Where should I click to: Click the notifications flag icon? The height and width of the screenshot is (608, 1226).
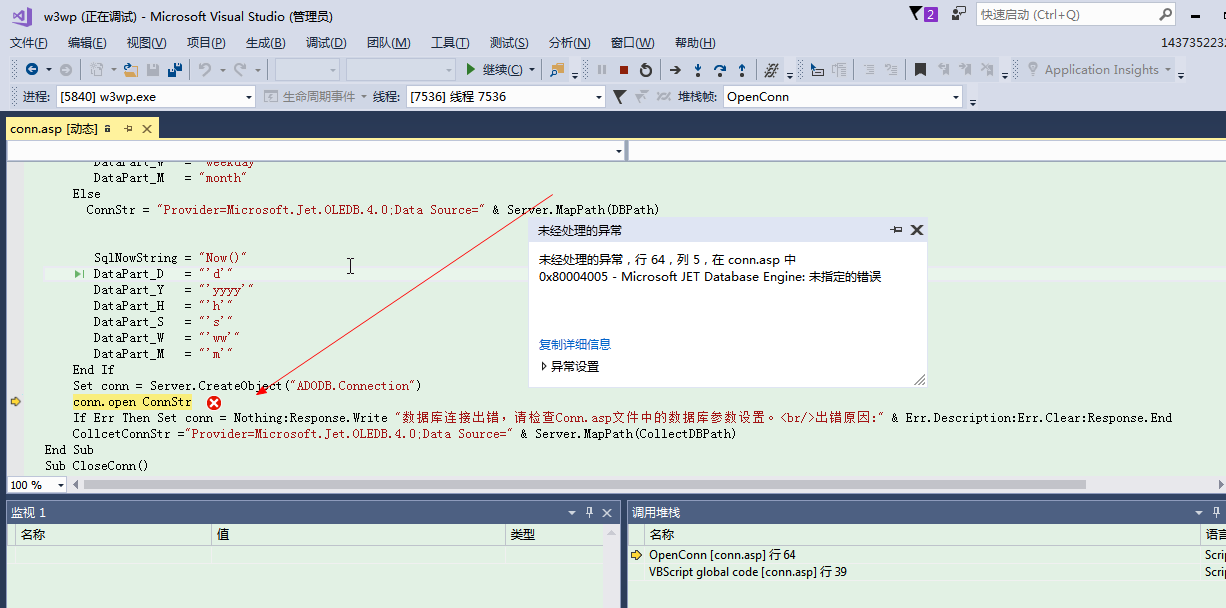[x=924, y=14]
